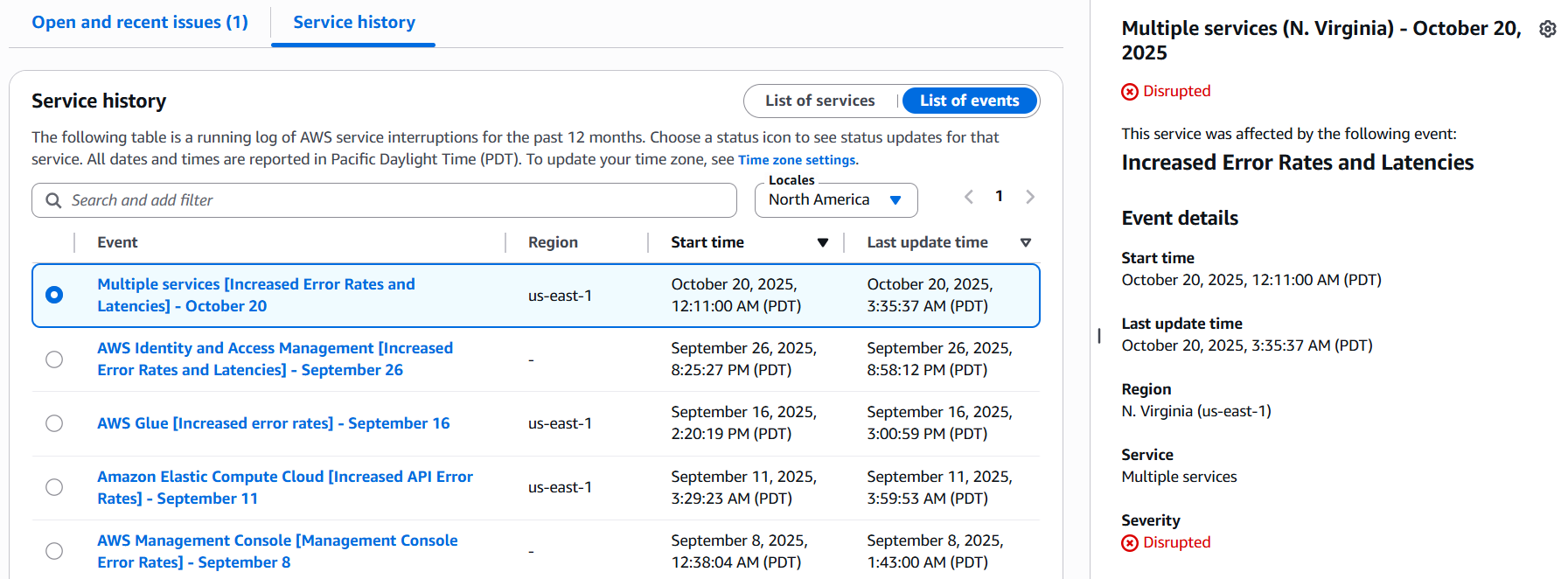
Task: Click the settings gear icon in details panel
Action: click(x=1547, y=29)
